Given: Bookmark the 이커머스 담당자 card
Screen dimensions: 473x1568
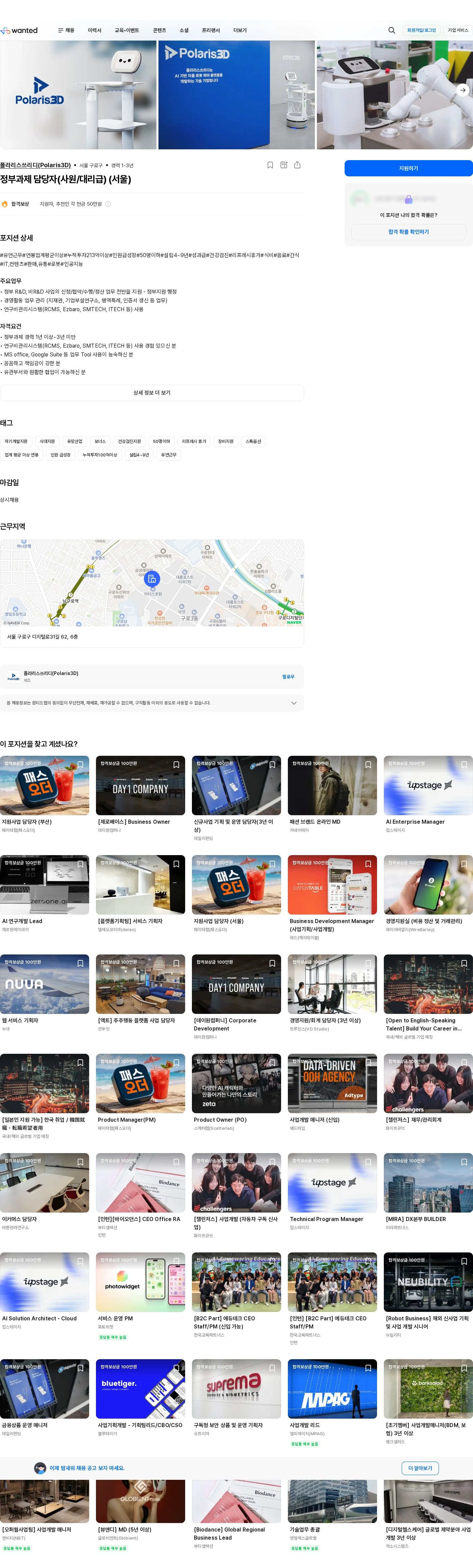Looking at the screenshot, I should pos(80,1162).
